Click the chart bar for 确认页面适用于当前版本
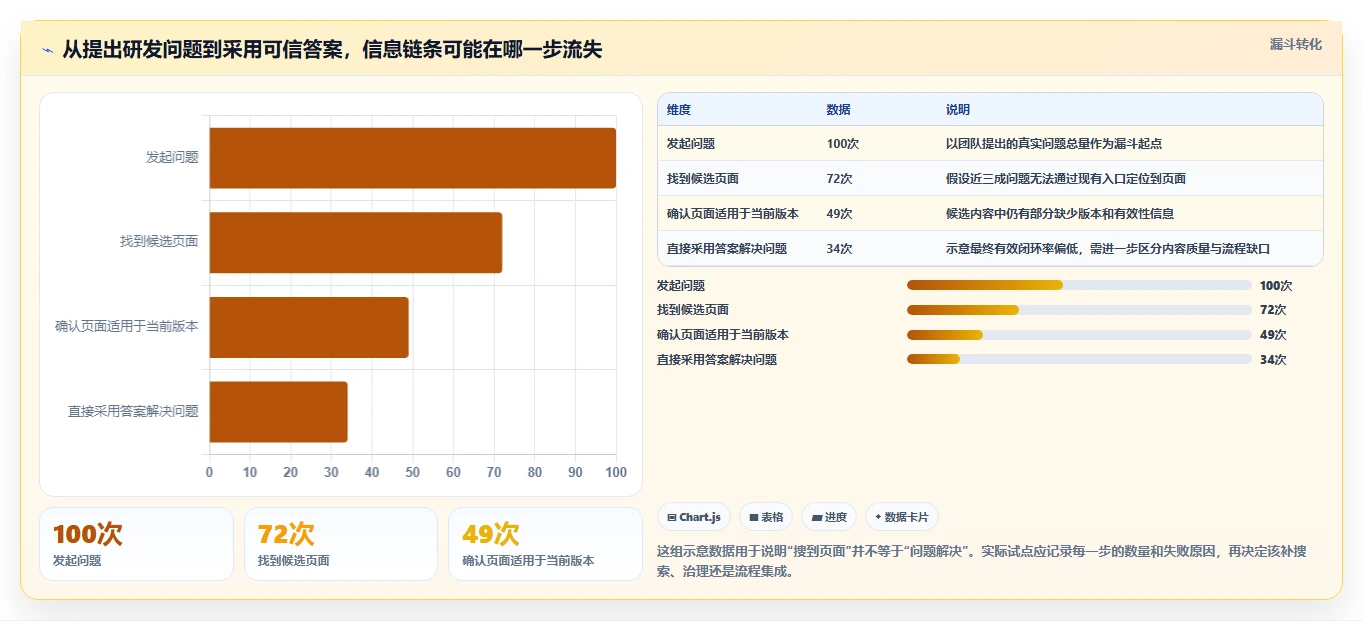Screen dimensions: 1363x621 tap(309, 327)
